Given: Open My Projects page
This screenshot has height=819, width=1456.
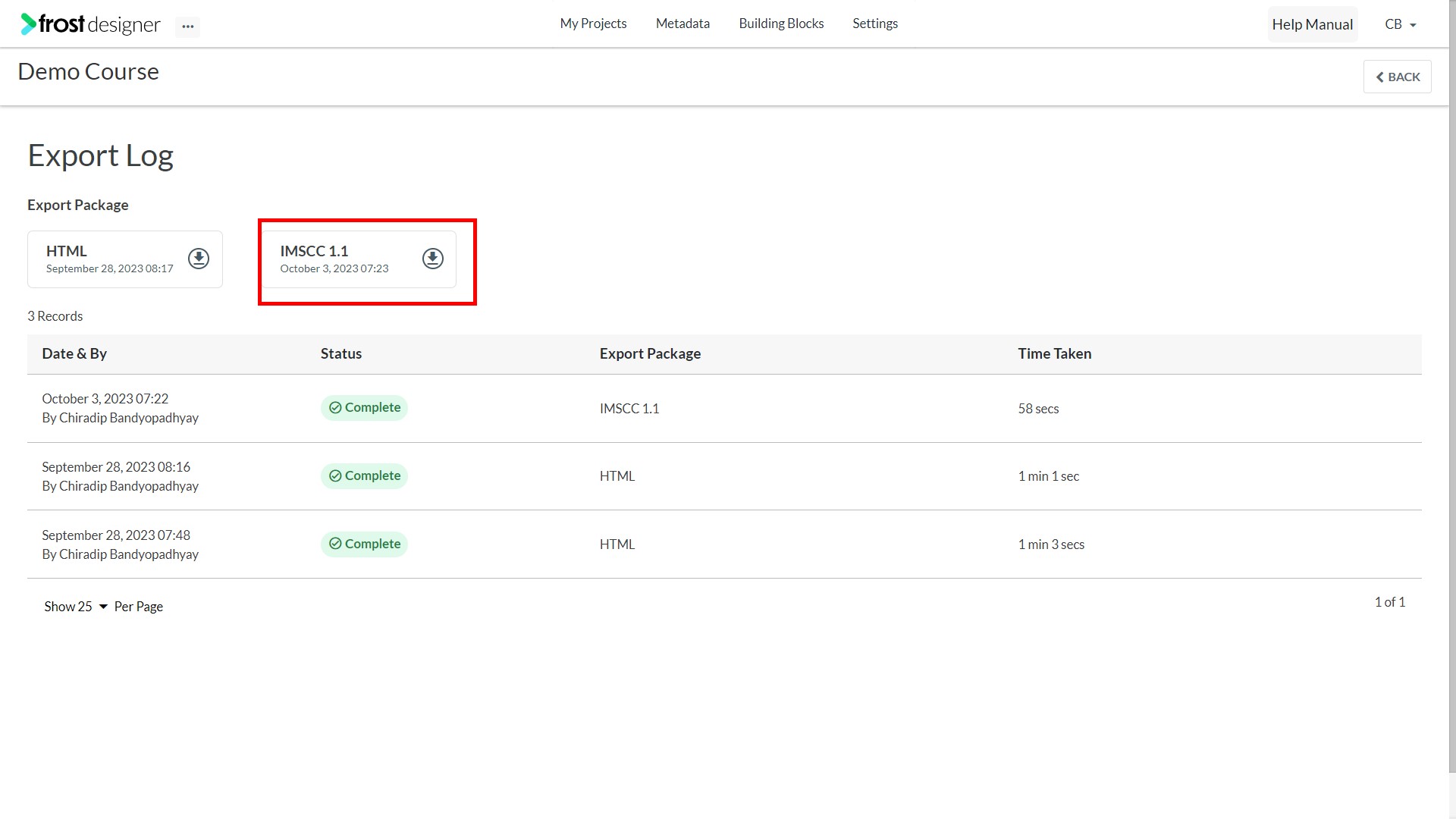Looking at the screenshot, I should (593, 24).
